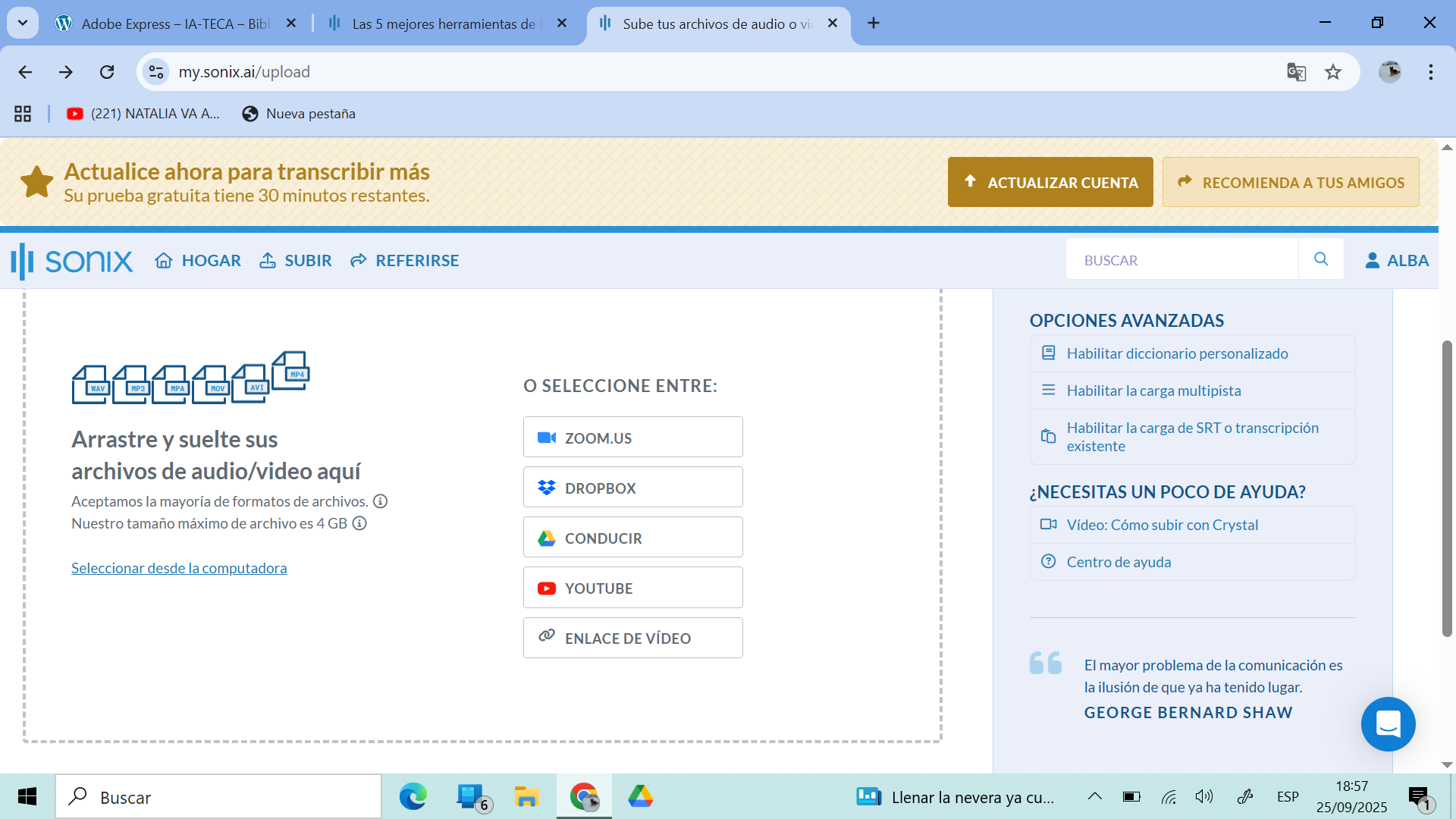Click info icon beside 4 GB size limit
The image size is (1456, 819).
pos(359,523)
